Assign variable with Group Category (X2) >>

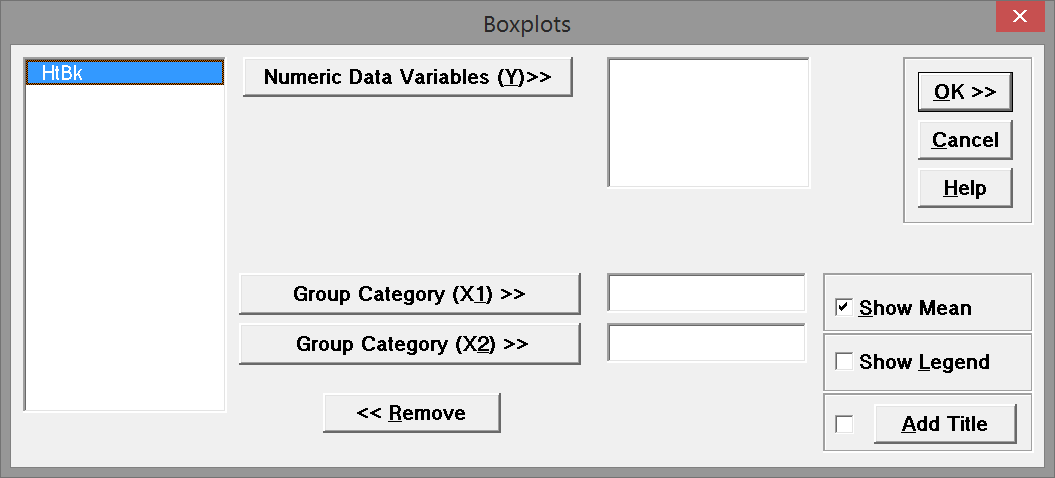409,343
